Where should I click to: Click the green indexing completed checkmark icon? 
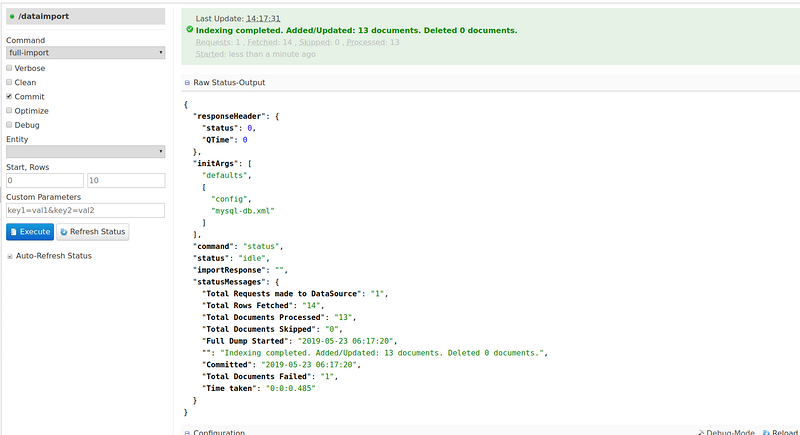189,30
